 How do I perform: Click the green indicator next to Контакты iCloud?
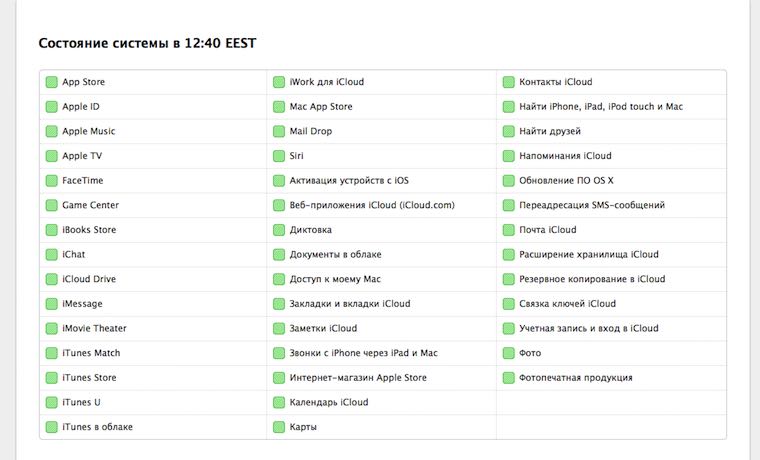[509, 82]
